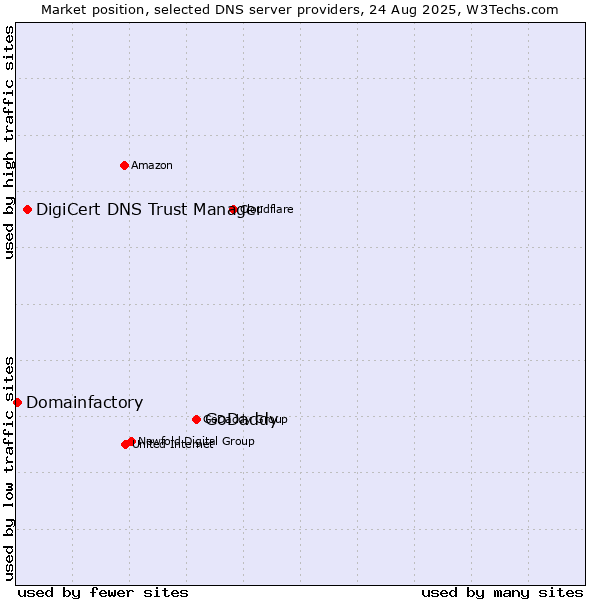
Task: Click the red marker for GoDaddy Group
Action: coord(196,419)
